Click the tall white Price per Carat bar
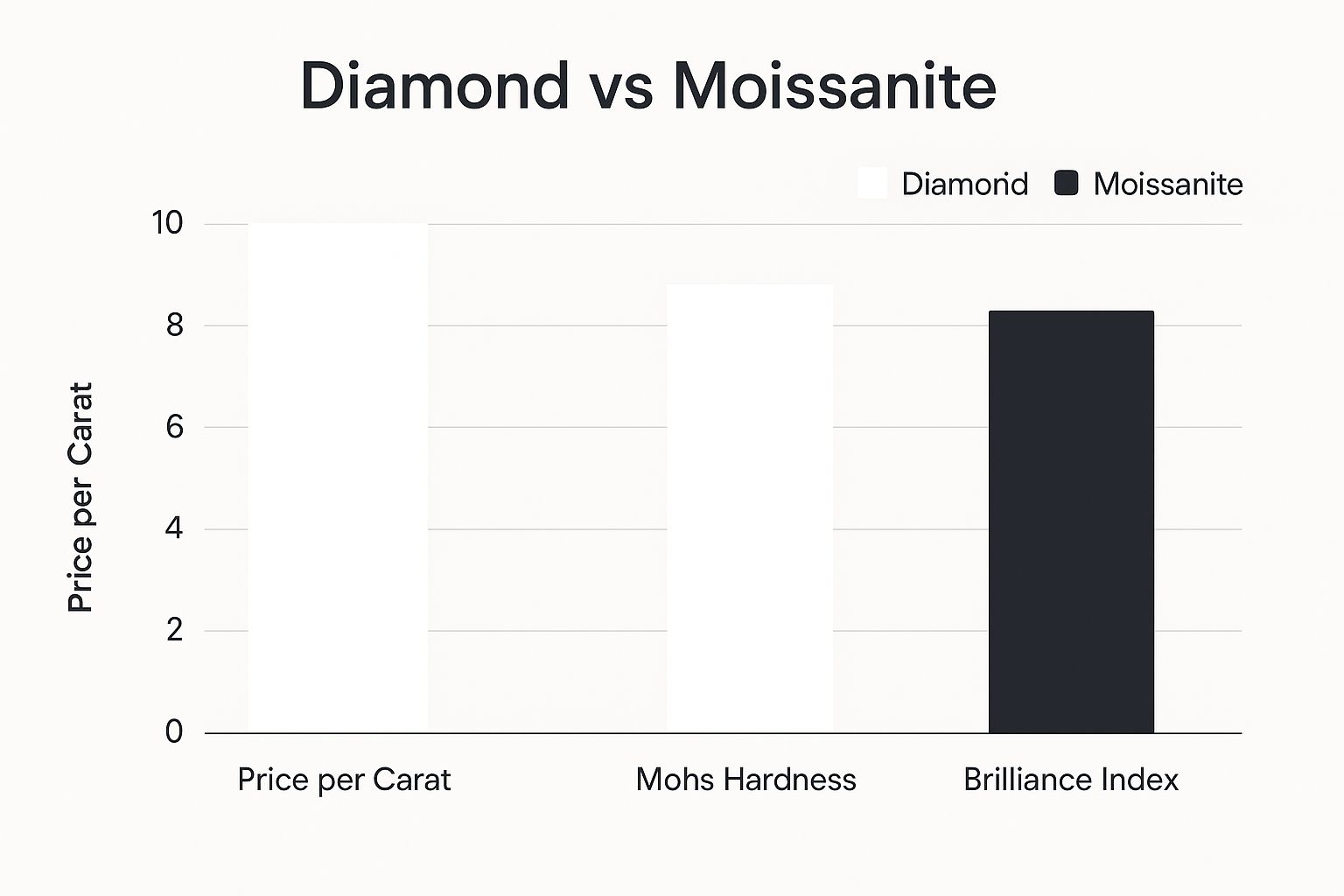Viewport: 1344px width, 896px height. click(338, 478)
